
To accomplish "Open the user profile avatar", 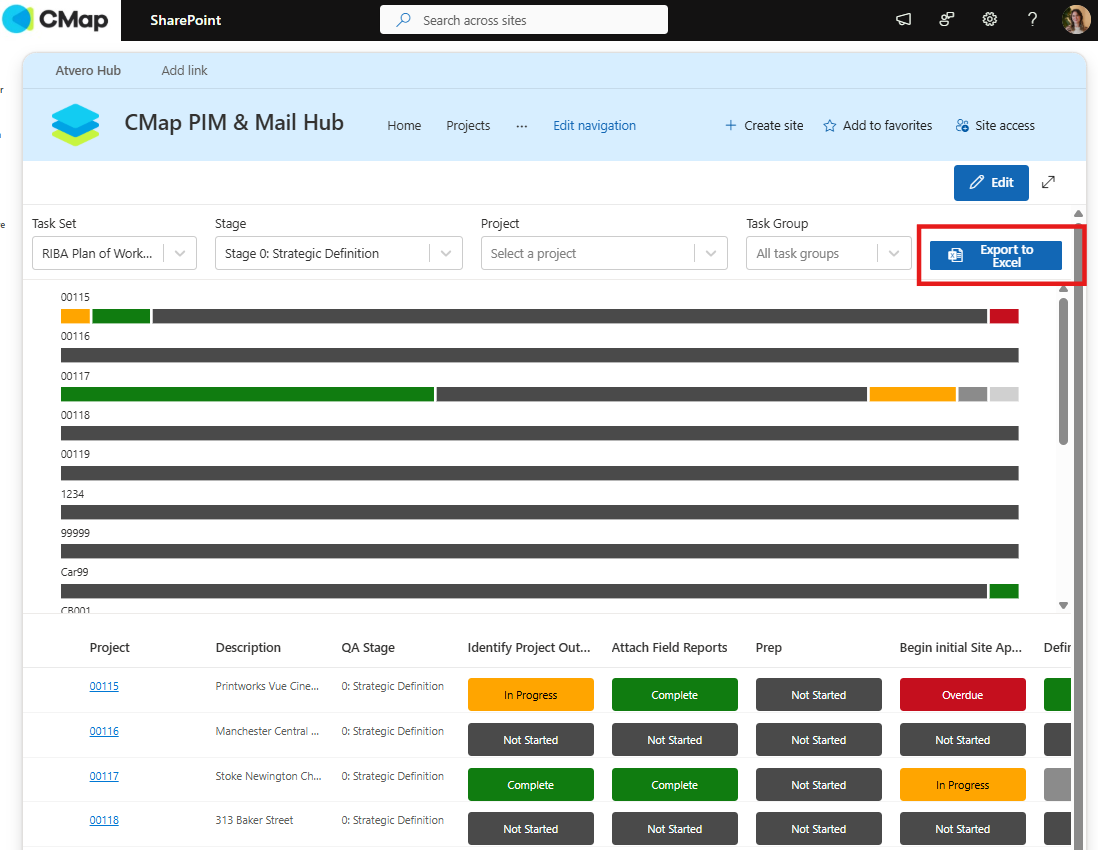I will click(1076, 20).
